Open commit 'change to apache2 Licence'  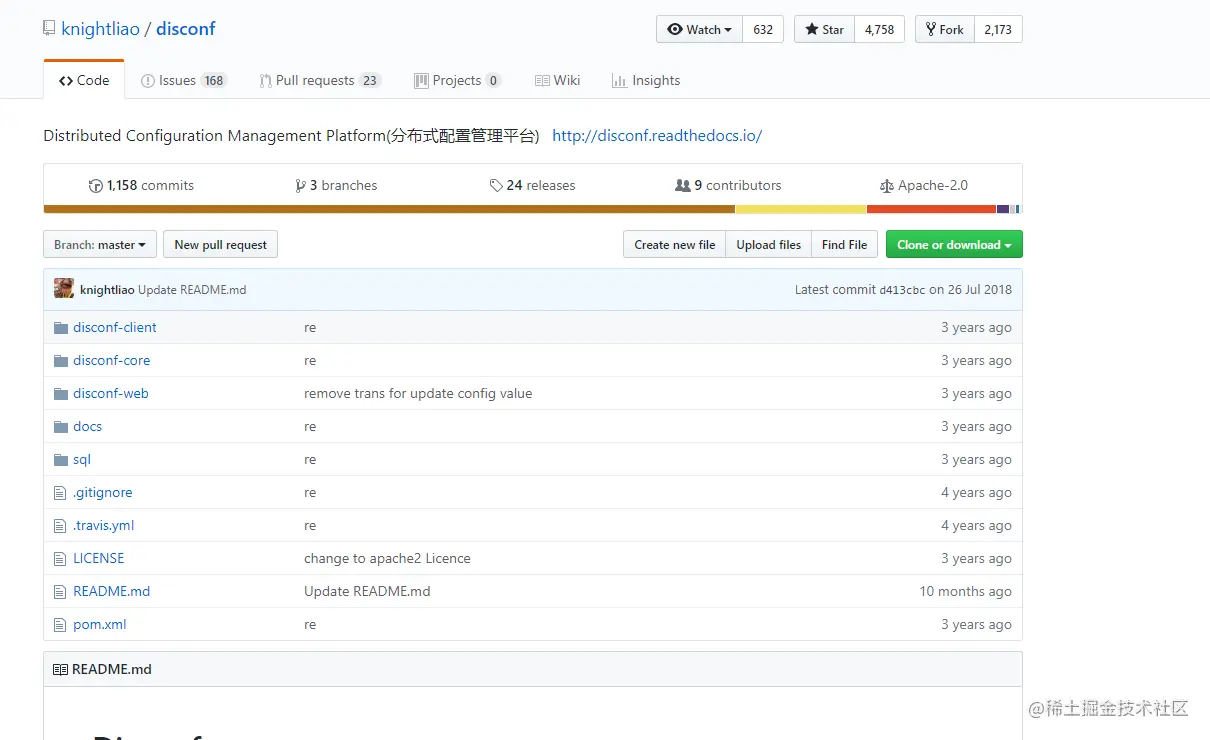pos(387,558)
